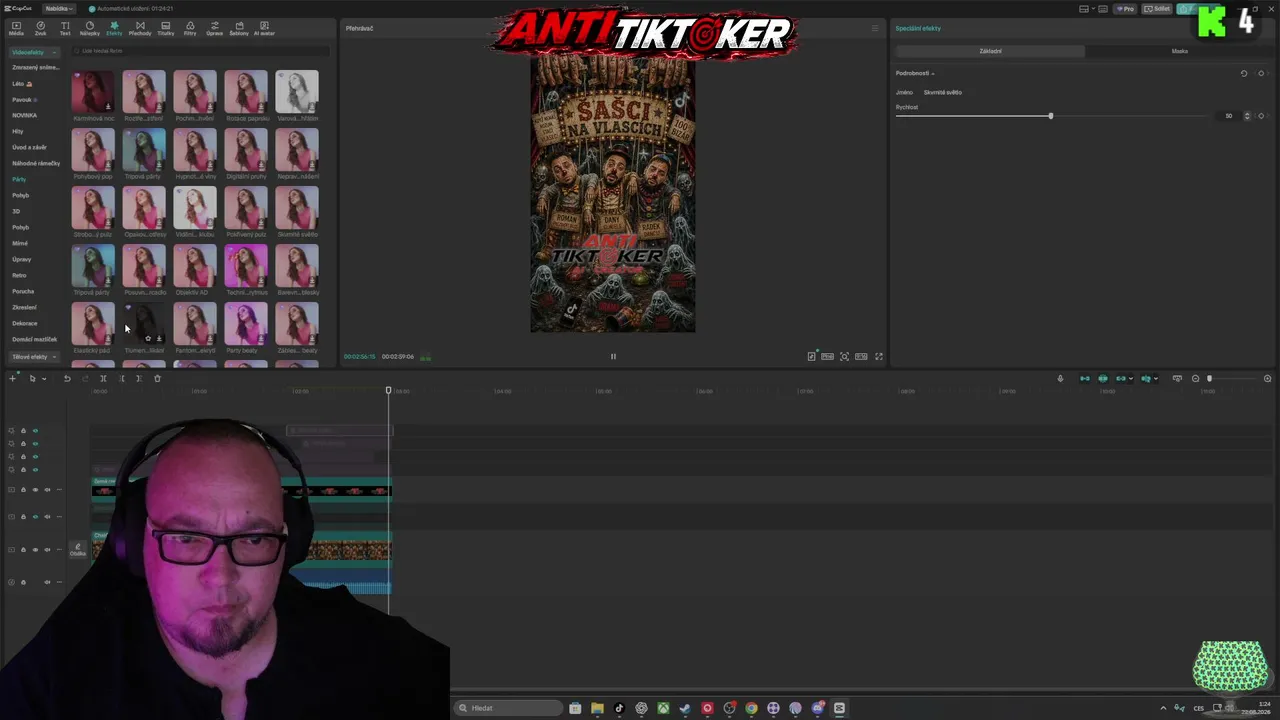
Task: Click the Rychlost value stepper arrows
Action: [x=1247, y=116]
